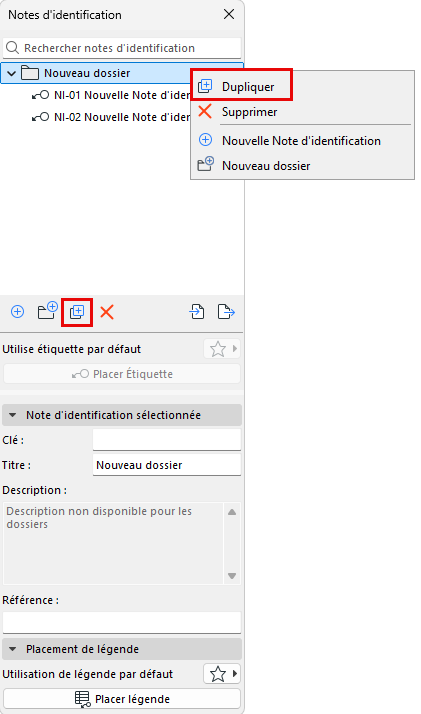This screenshot has width=421, height=714.
Task: Click the export keynotes icon
Action: point(226,312)
